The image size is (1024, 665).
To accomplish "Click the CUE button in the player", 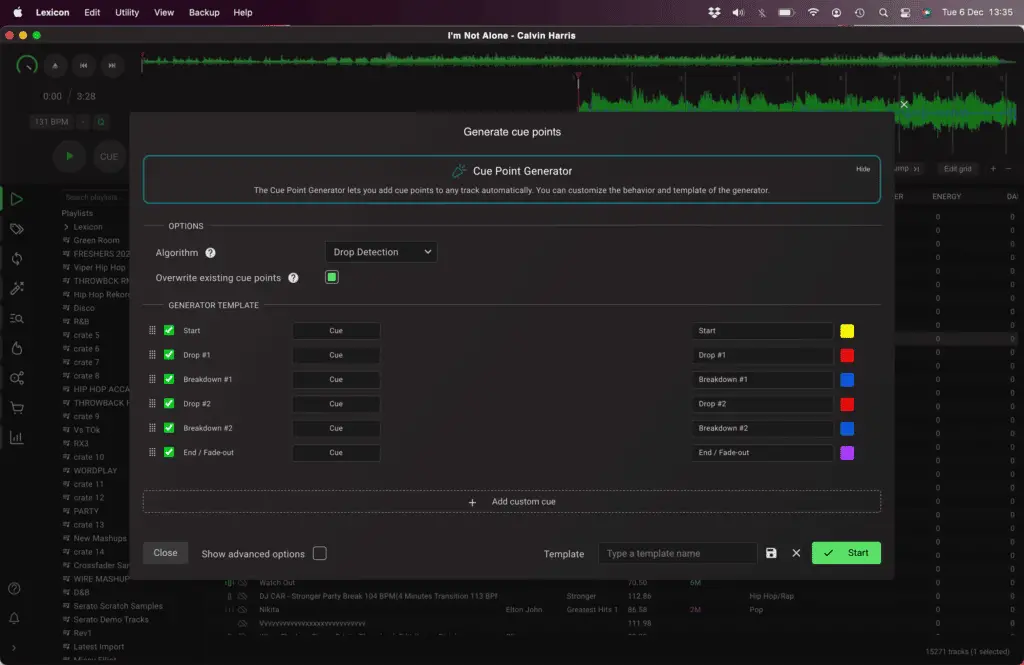I will [x=109, y=157].
